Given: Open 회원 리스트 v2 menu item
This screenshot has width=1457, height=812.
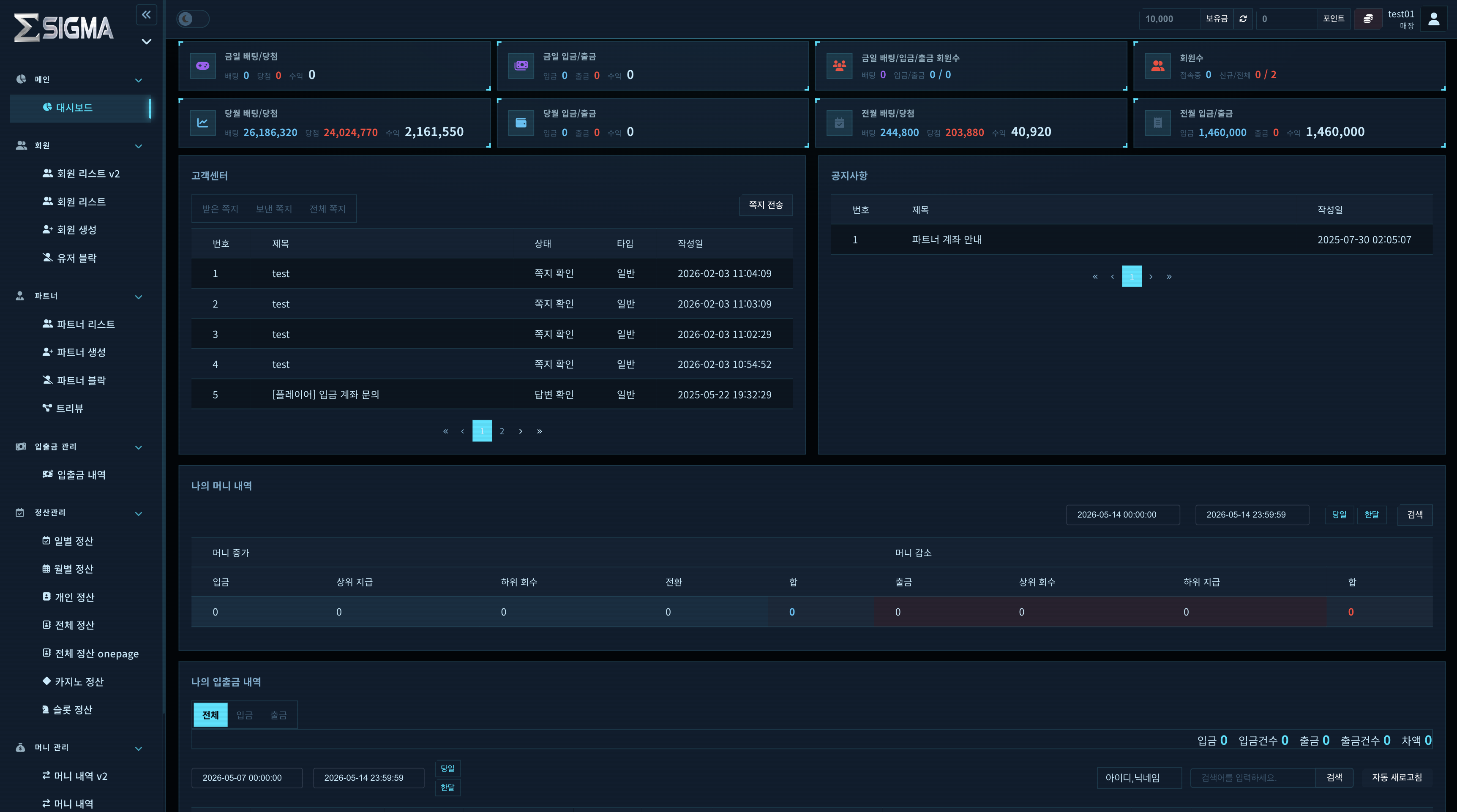Looking at the screenshot, I should click(x=82, y=174).
